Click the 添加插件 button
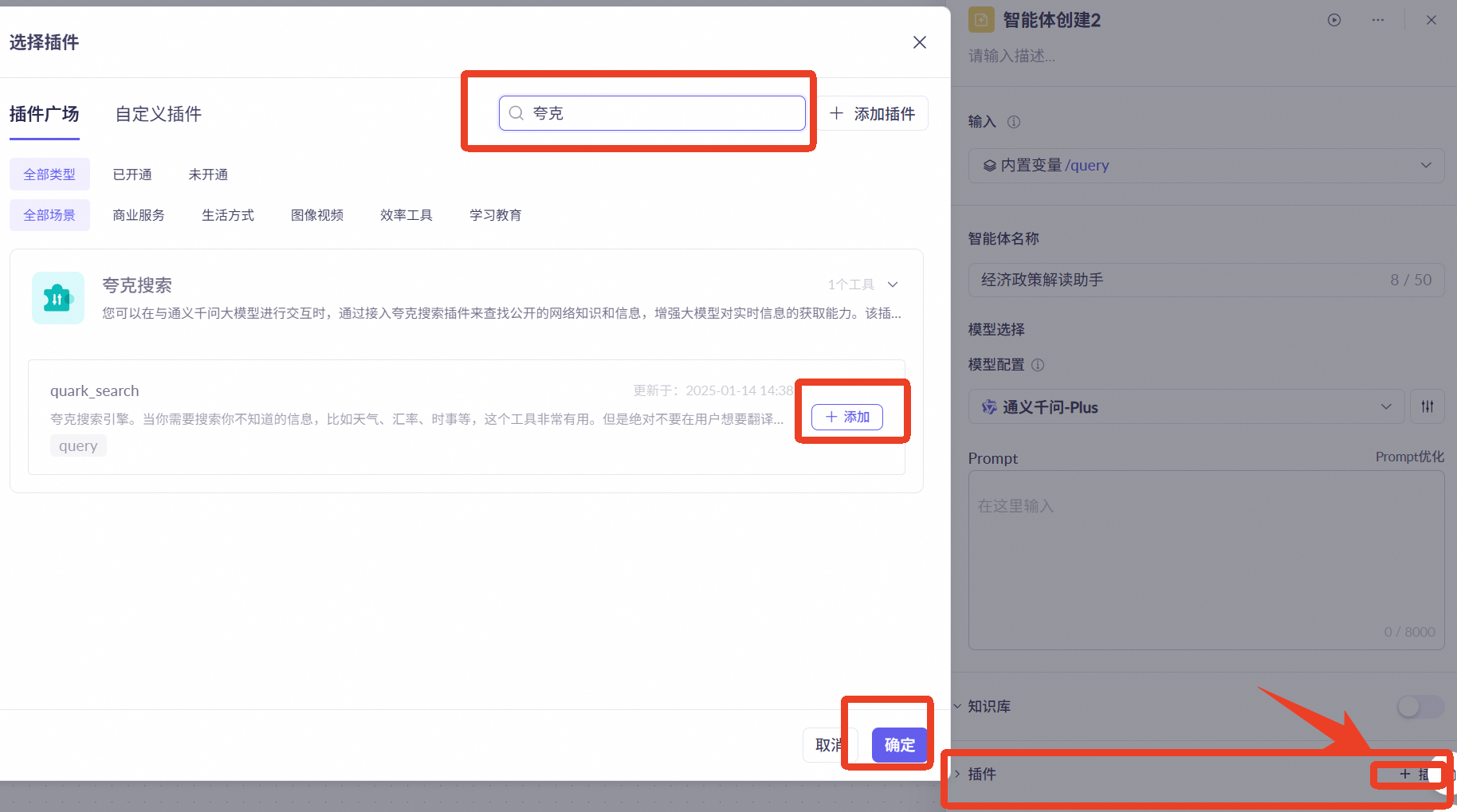This screenshot has height=812, width=1457. pyautogui.click(x=873, y=113)
